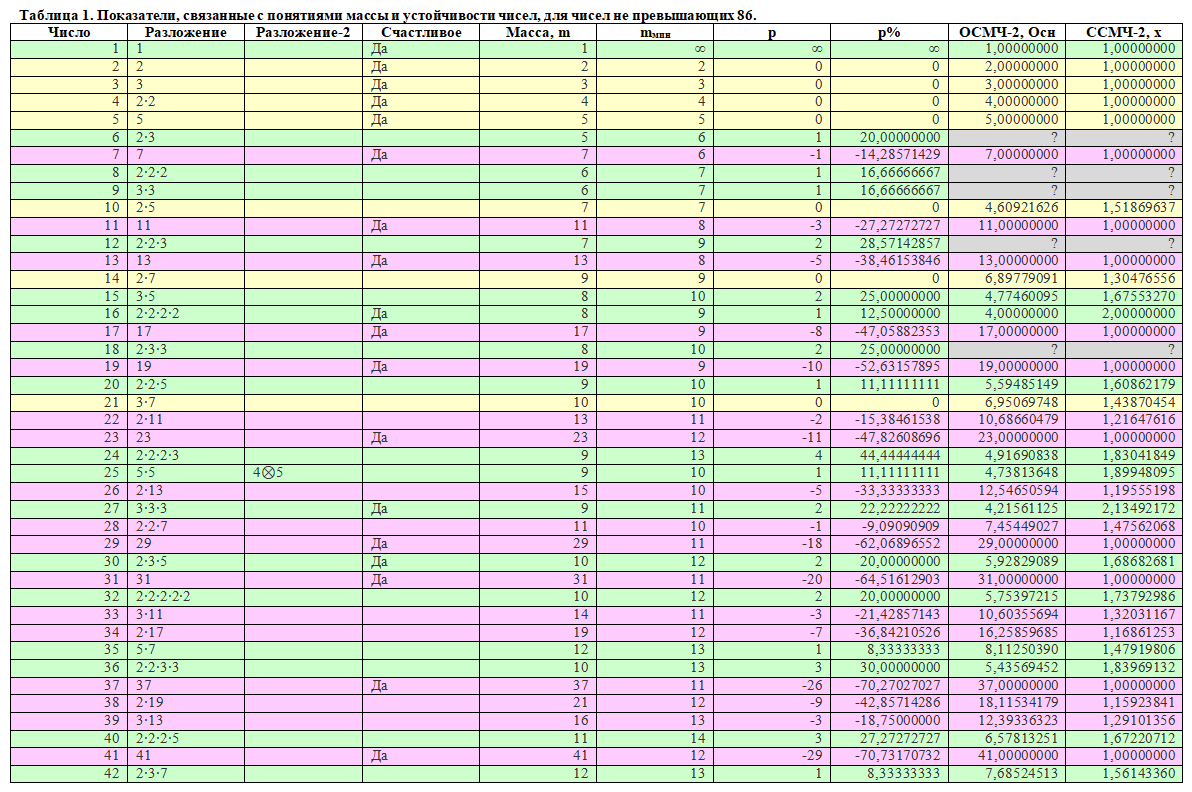Select the value "10,60355694"
This screenshot has height=792, width=1192.
click(1017, 614)
